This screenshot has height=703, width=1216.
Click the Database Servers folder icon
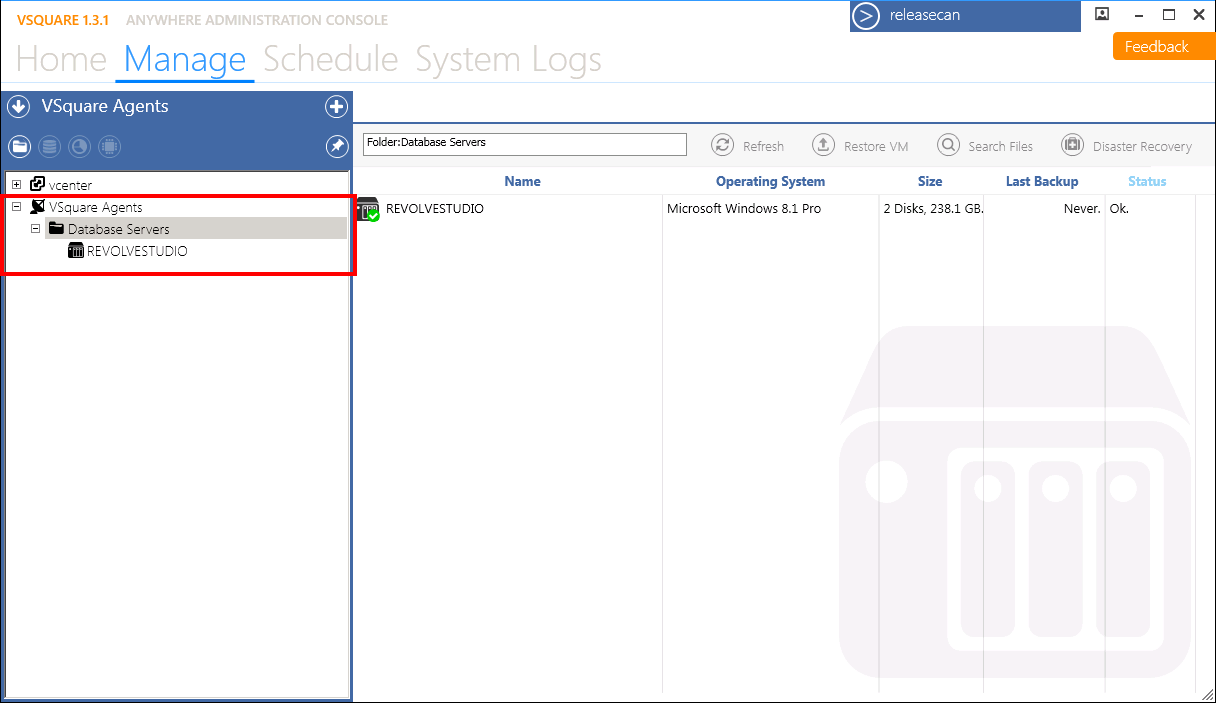tap(57, 229)
